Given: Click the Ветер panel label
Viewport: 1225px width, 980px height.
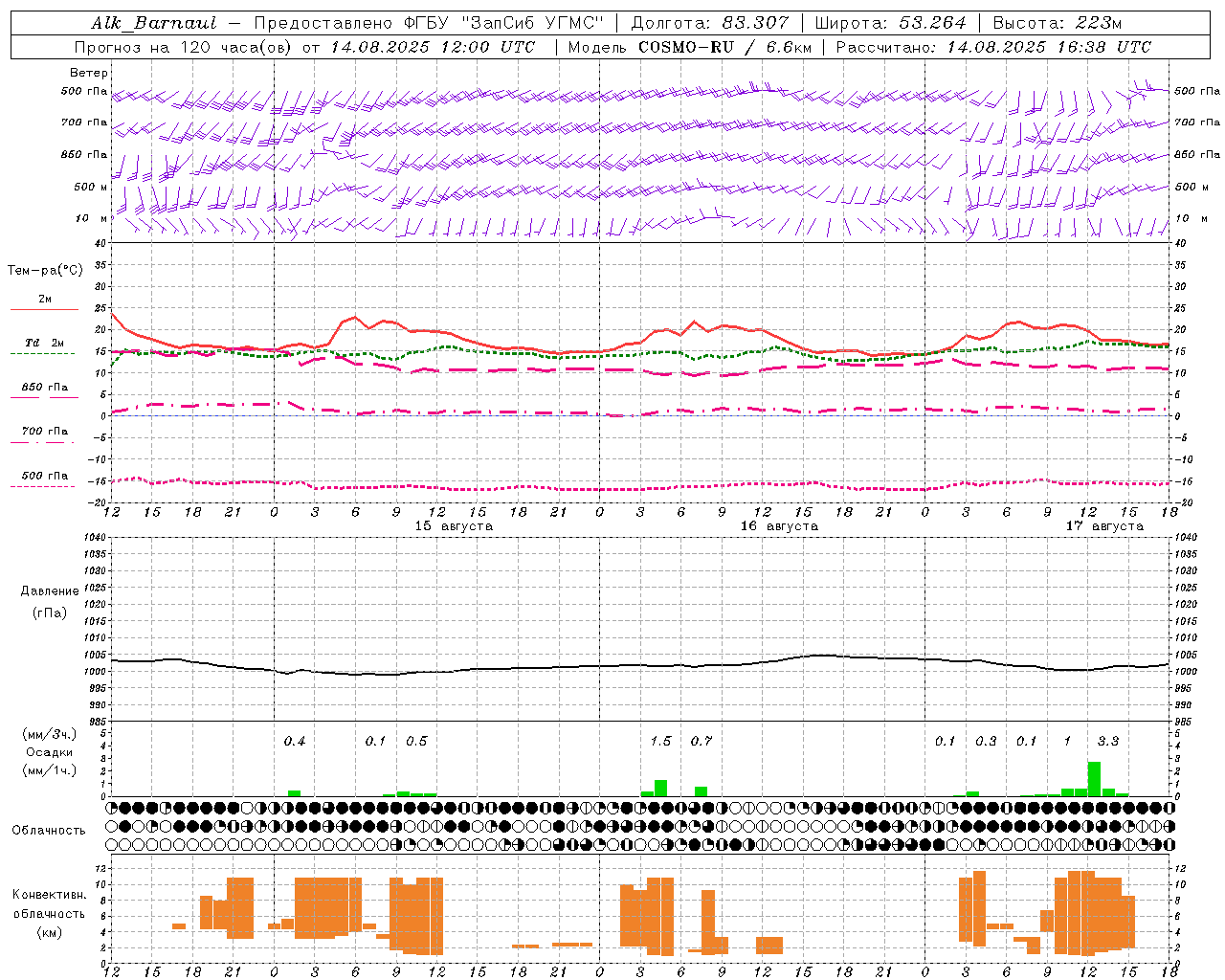Looking at the screenshot, I should click(89, 73).
